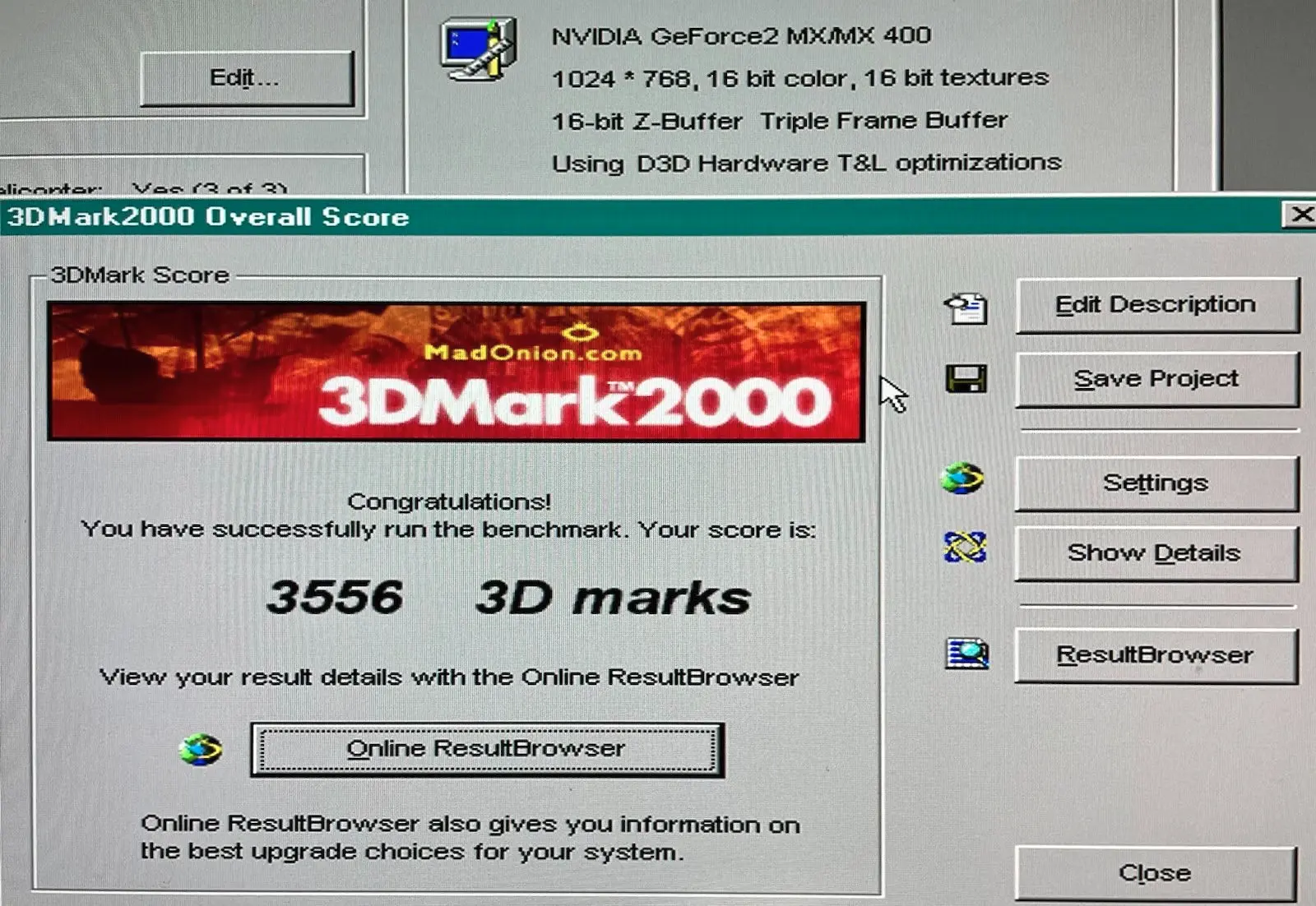Click 'Using D3D Hardware T&L optimizations' text

coord(806,163)
